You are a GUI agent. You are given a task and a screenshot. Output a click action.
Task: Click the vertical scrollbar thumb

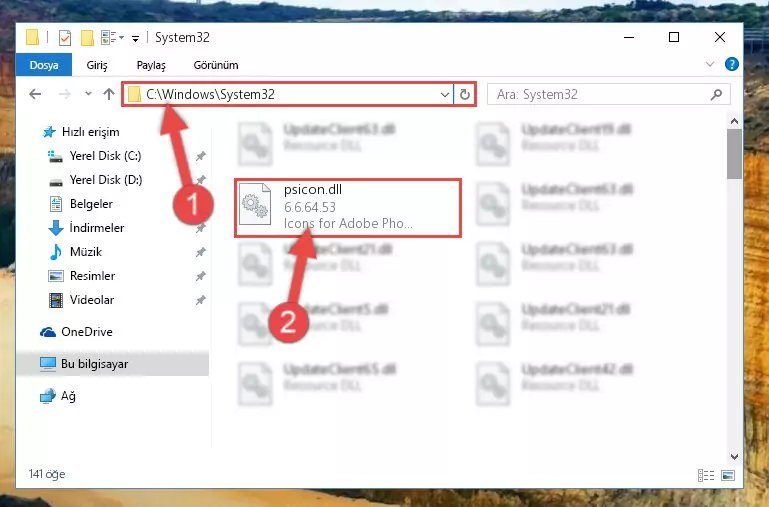[734, 154]
